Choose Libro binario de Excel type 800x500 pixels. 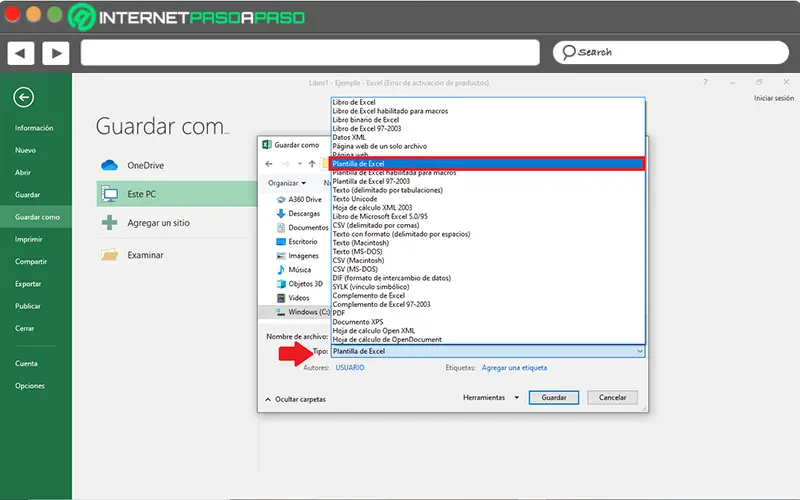pyautogui.click(x=488, y=119)
